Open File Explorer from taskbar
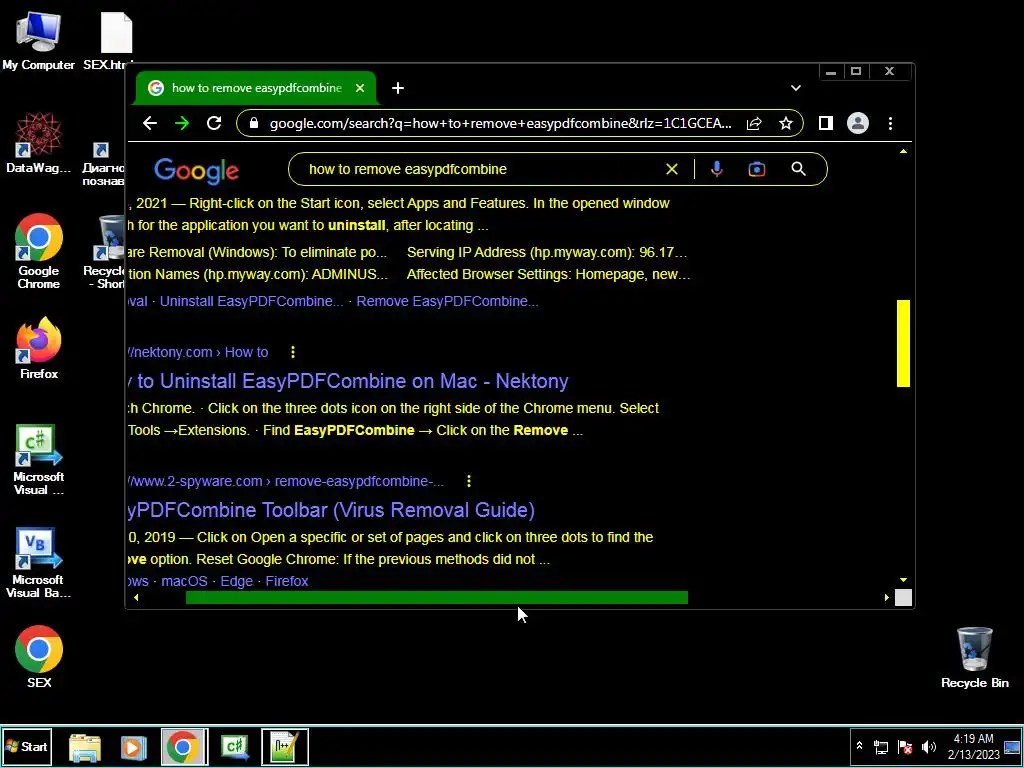 85,747
